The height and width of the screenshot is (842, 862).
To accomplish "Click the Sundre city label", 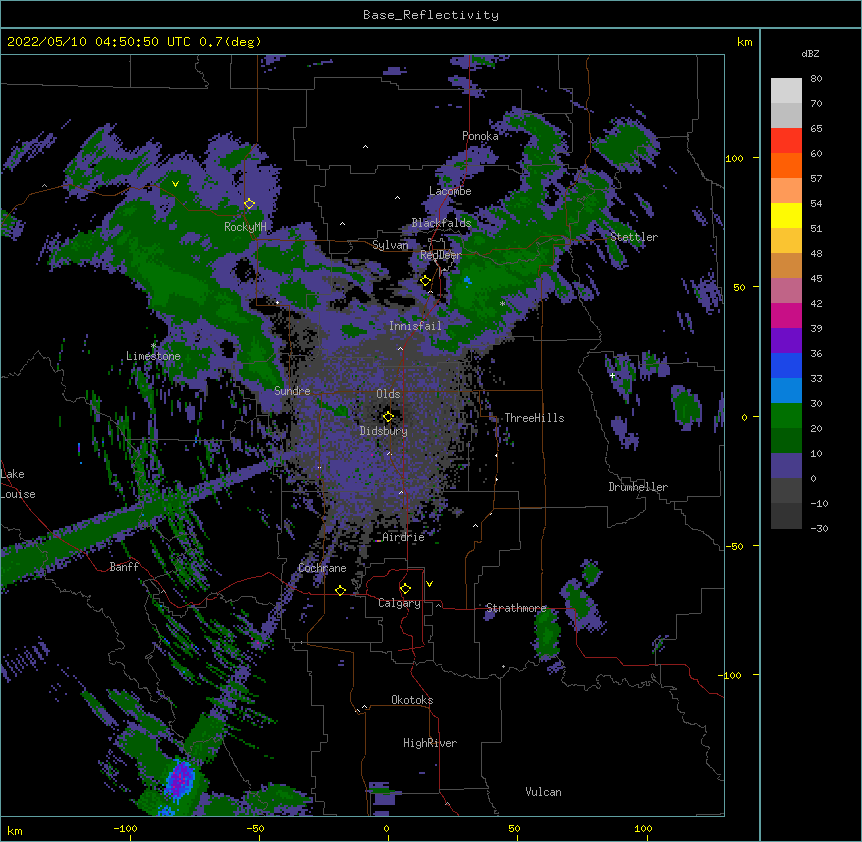I will 292,391.
